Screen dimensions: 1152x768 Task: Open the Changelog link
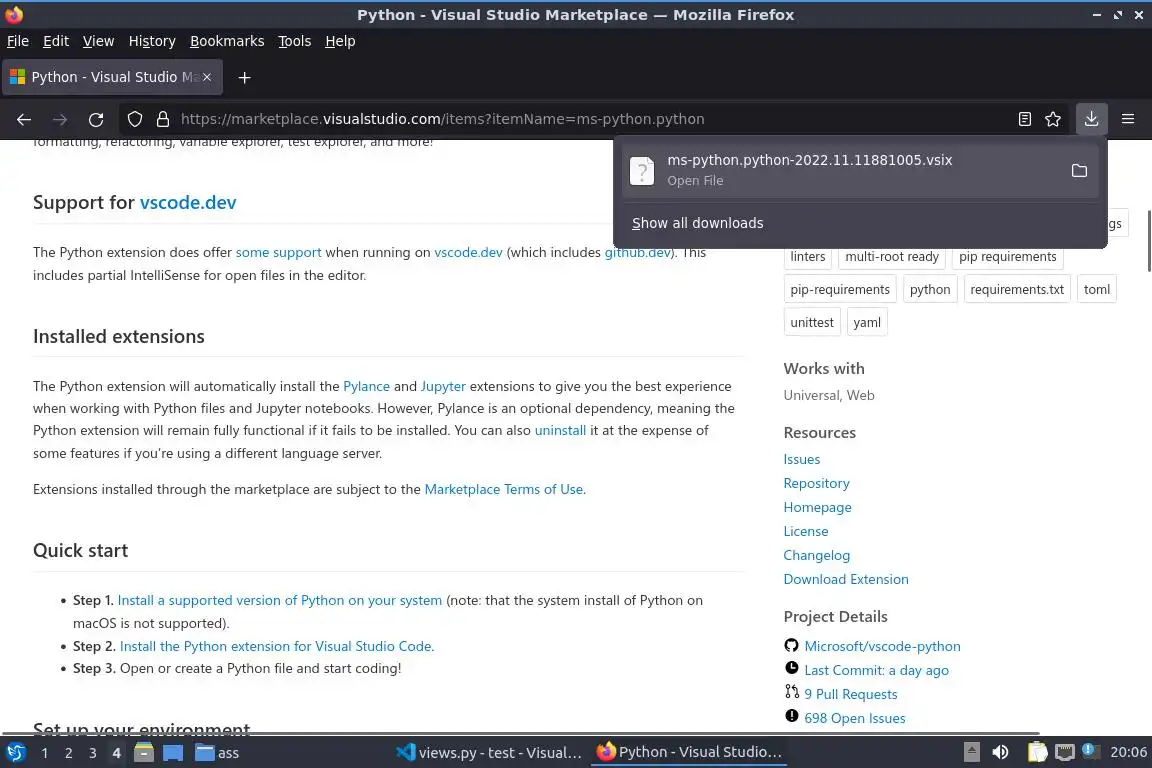[x=816, y=556]
